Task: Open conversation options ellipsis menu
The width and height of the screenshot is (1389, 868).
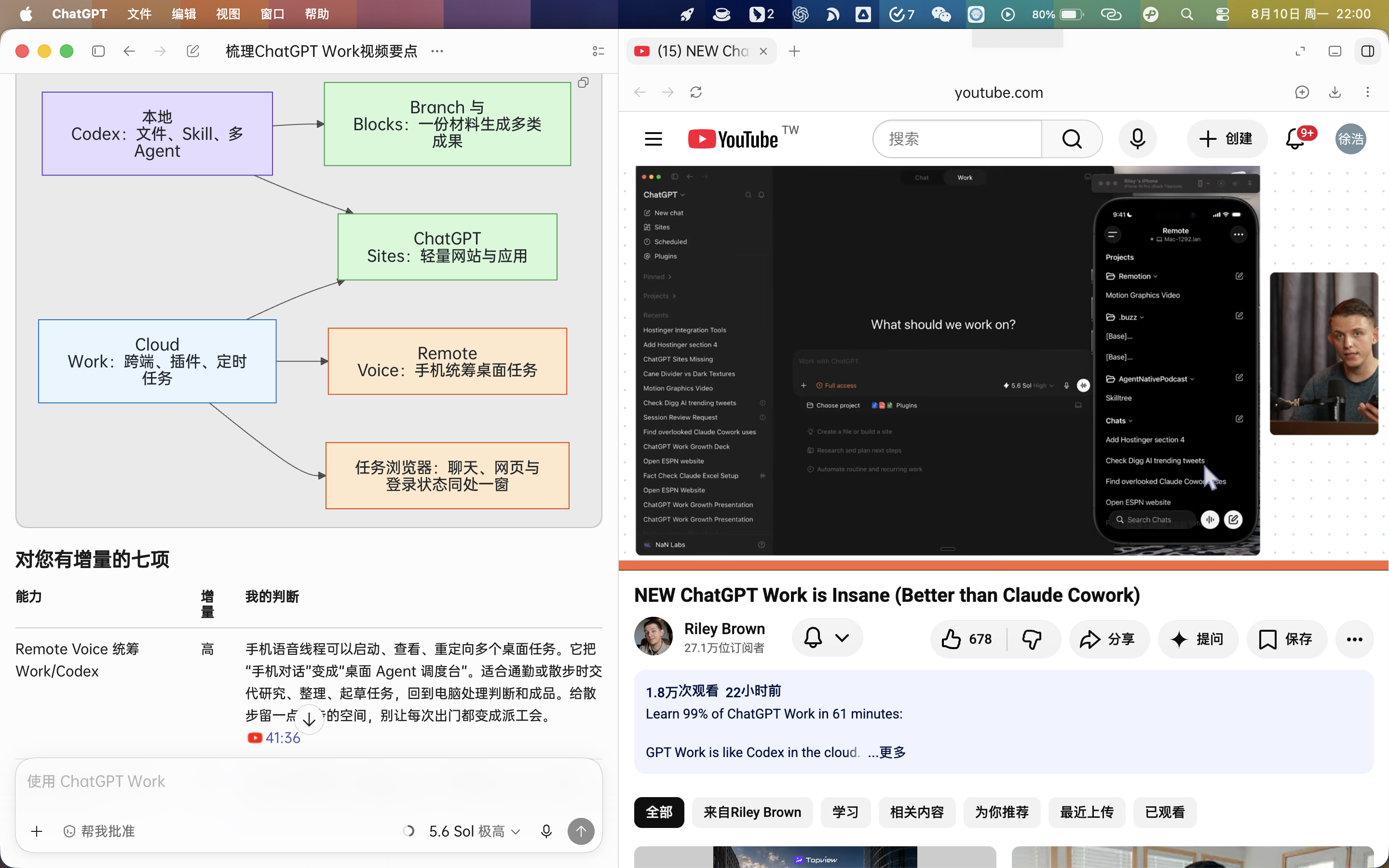Action: tap(437, 51)
